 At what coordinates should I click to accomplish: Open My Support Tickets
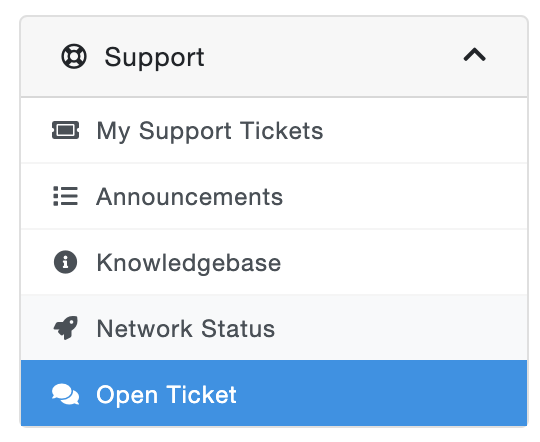210,131
